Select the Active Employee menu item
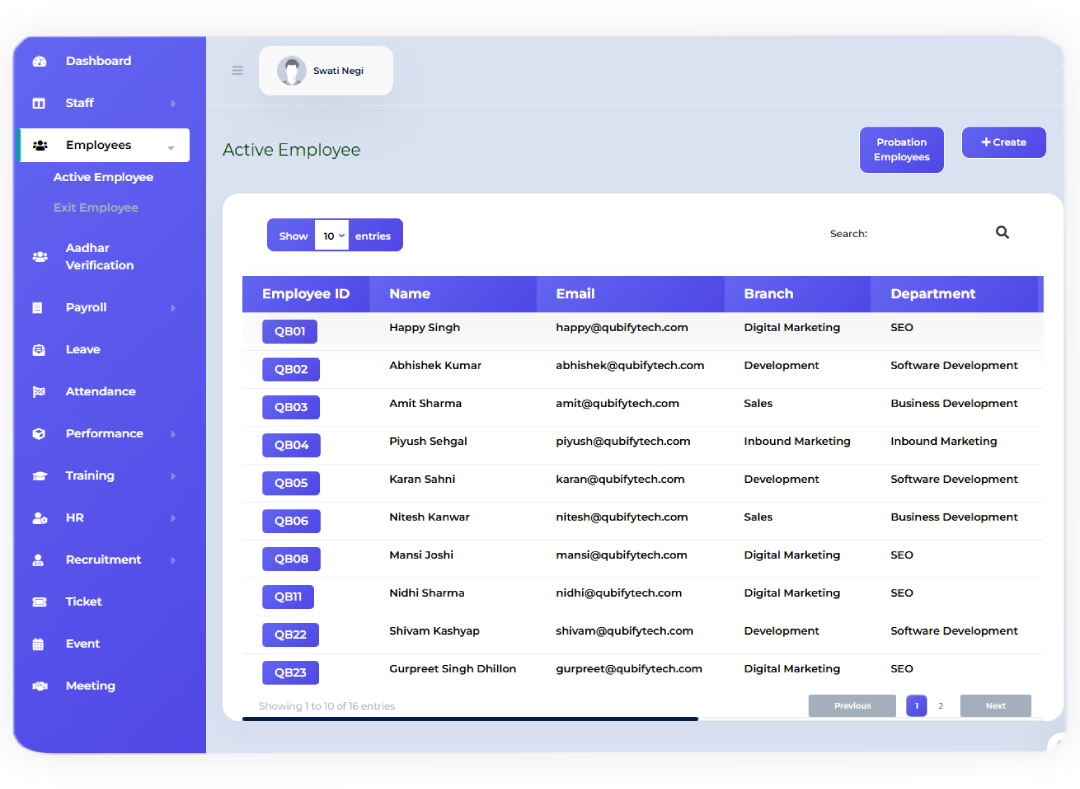The height and width of the screenshot is (789, 1080). [103, 176]
